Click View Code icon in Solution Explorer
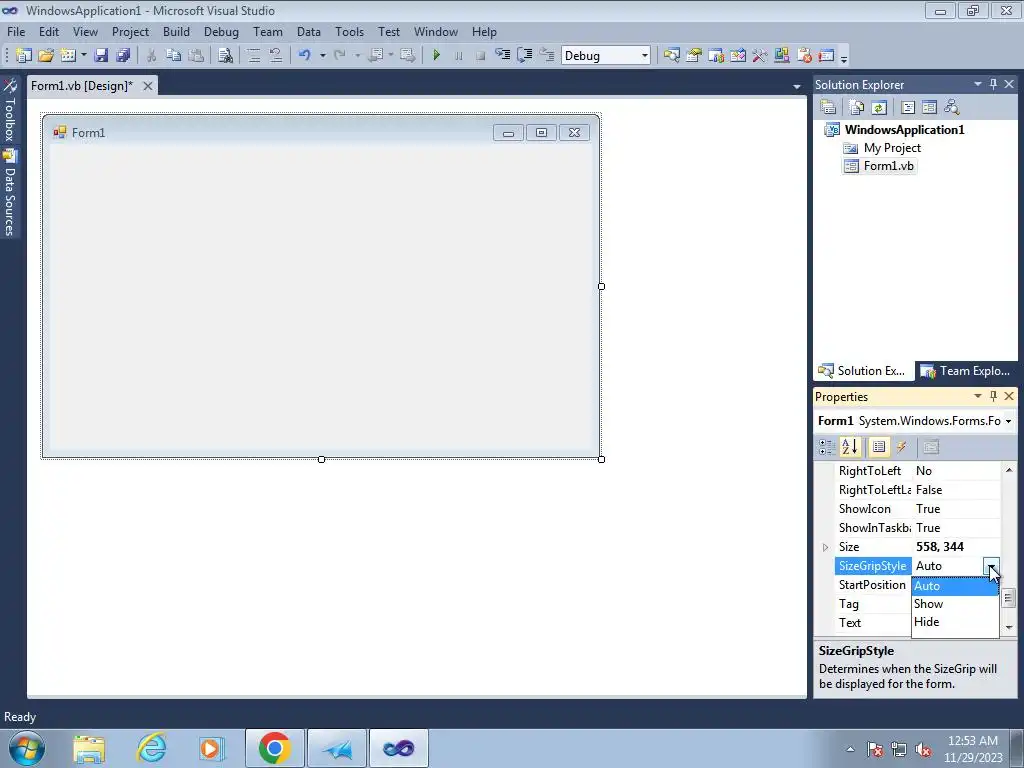 [908, 107]
